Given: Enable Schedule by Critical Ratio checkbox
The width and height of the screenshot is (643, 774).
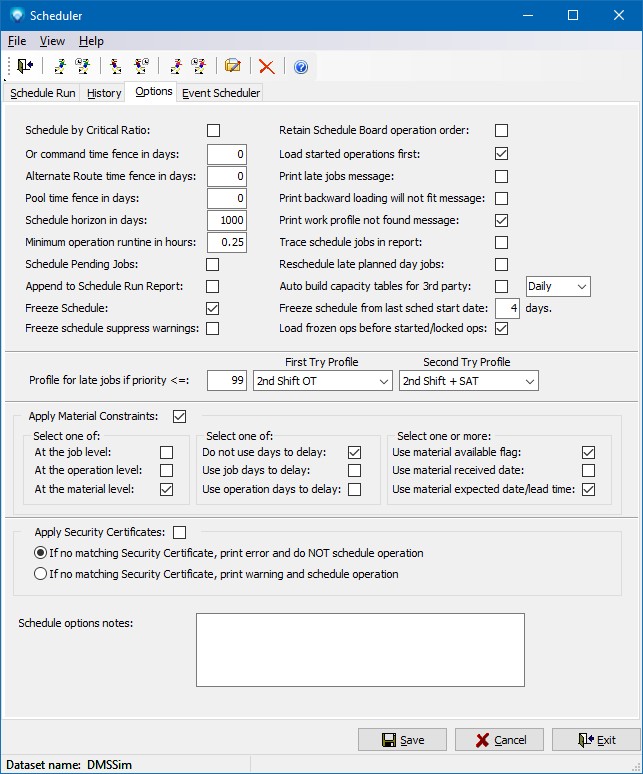Looking at the screenshot, I should pyautogui.click(x=213, y=131).
